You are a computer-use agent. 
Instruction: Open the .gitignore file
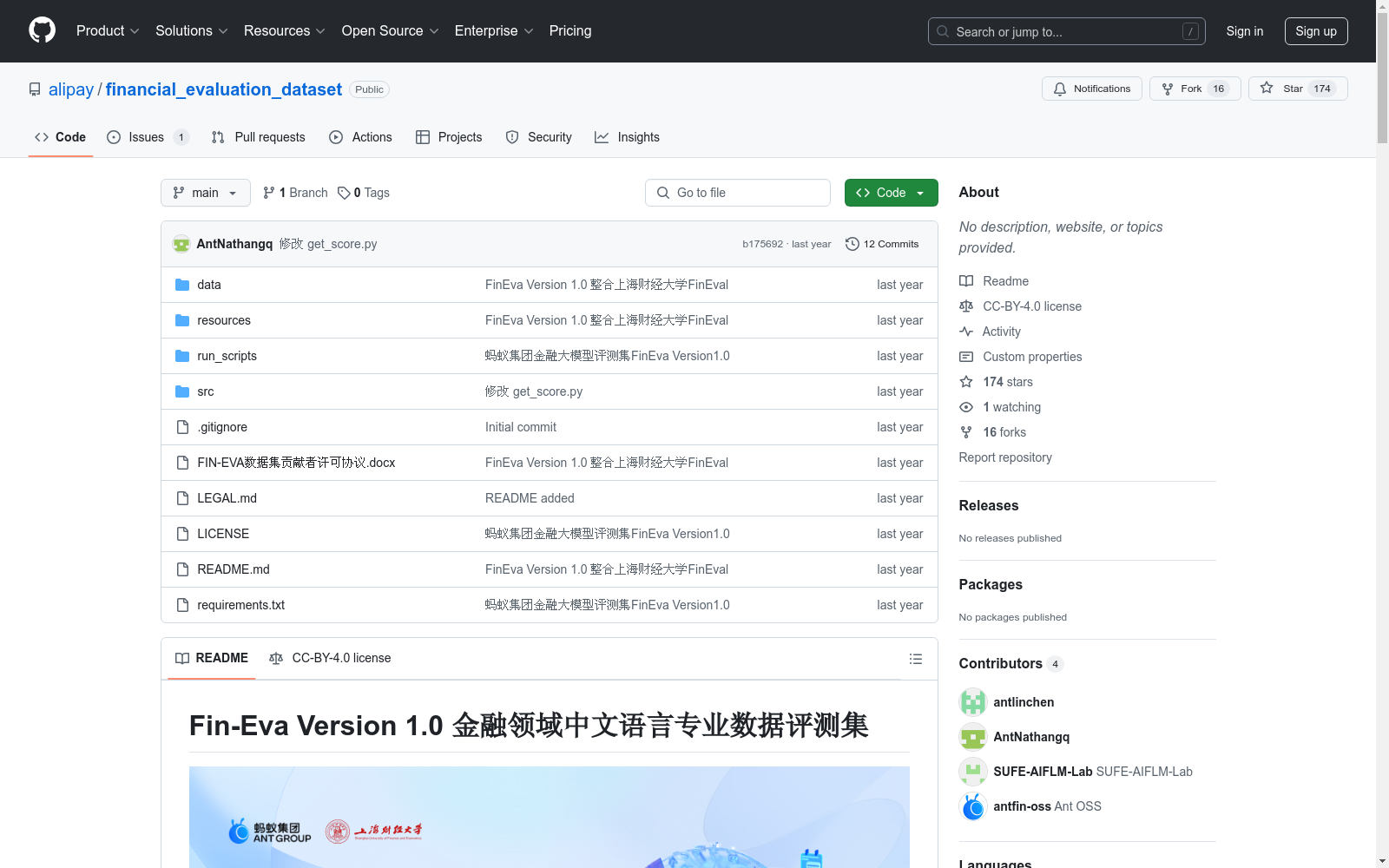[222, 427]
